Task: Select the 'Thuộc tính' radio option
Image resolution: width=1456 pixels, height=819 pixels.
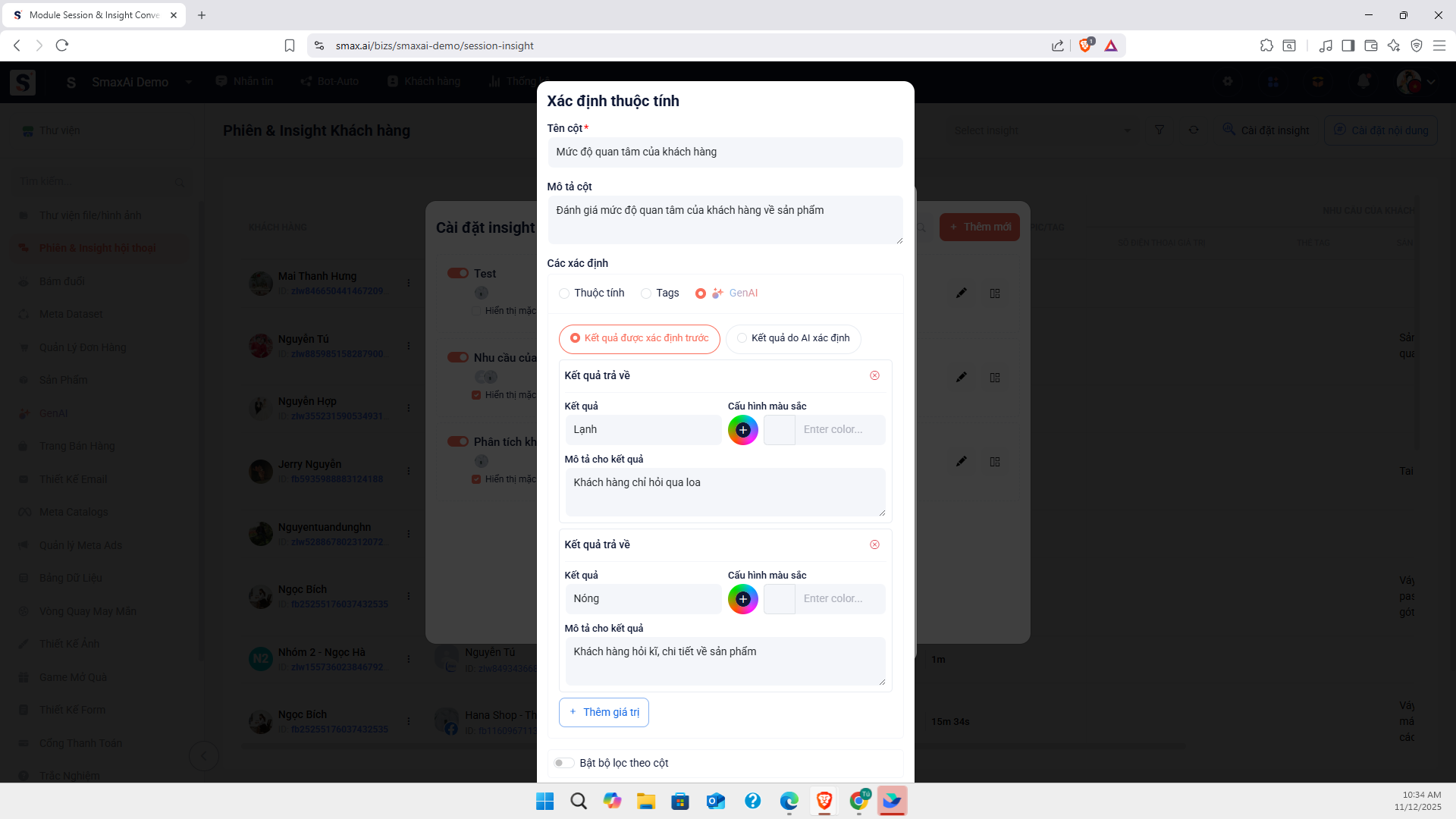Action: pos(564,293)
